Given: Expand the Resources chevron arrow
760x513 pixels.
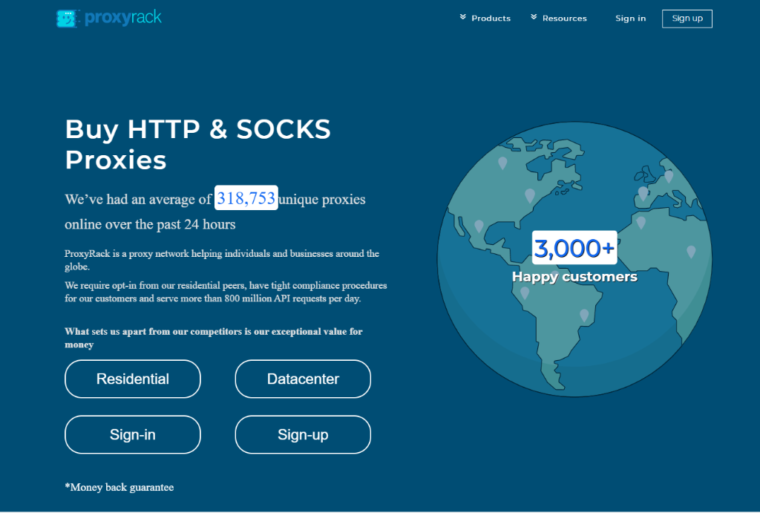Looking at the screenshot, I should (x=534, y=17).
